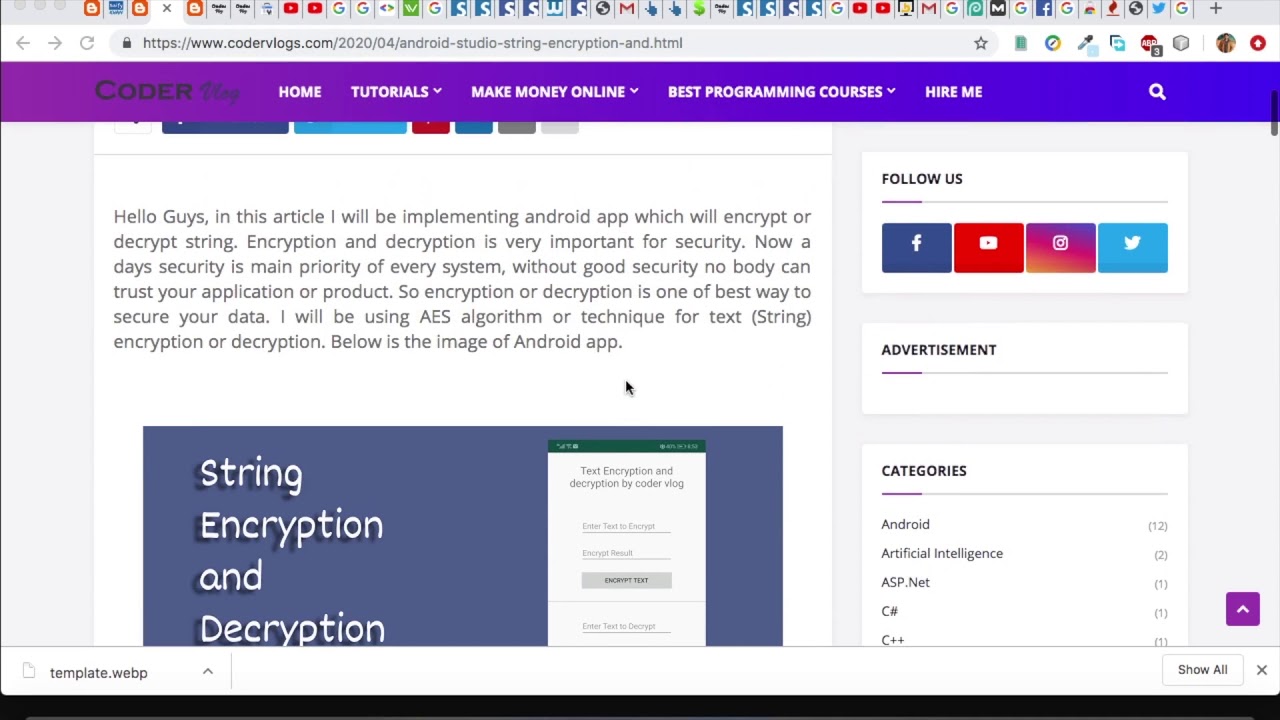Viewport: 1280px width, 720px height.
Task: Follow on Instagram
Action: 1060,248
